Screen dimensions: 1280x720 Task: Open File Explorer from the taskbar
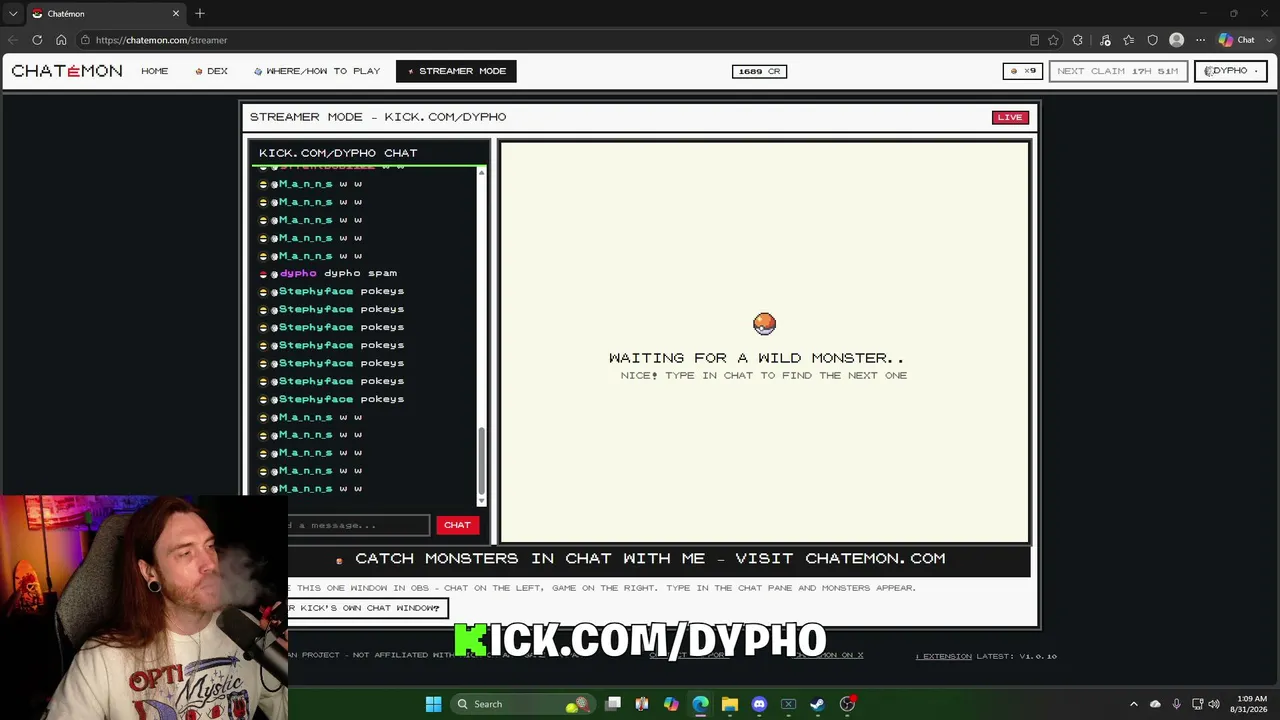coord(729,704)
